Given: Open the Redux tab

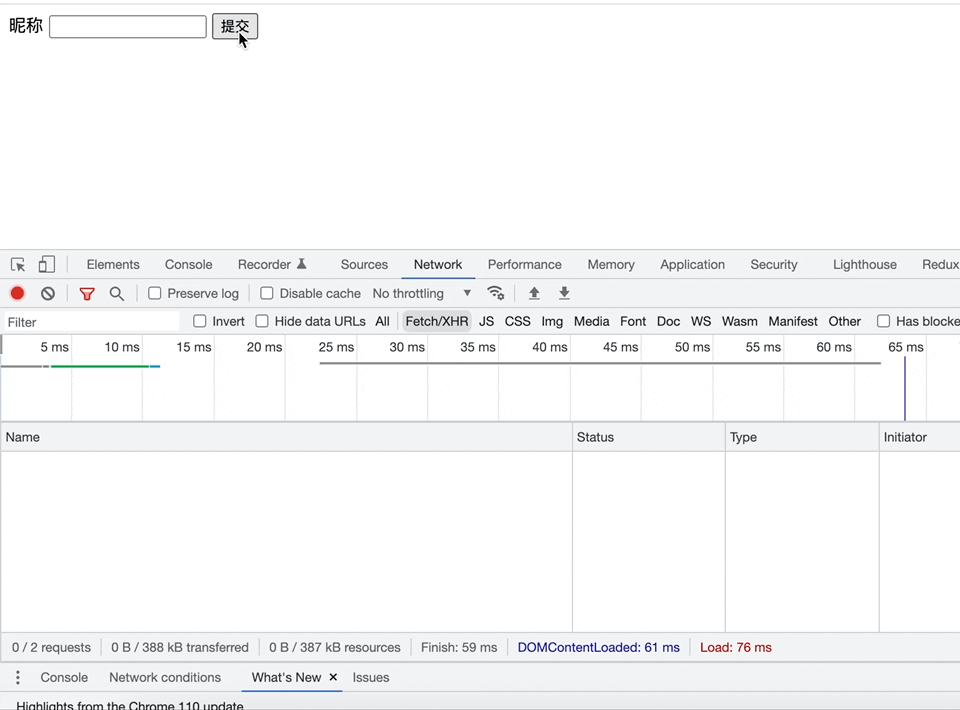Looking at the screenshot, I should (x=940, y=264).
